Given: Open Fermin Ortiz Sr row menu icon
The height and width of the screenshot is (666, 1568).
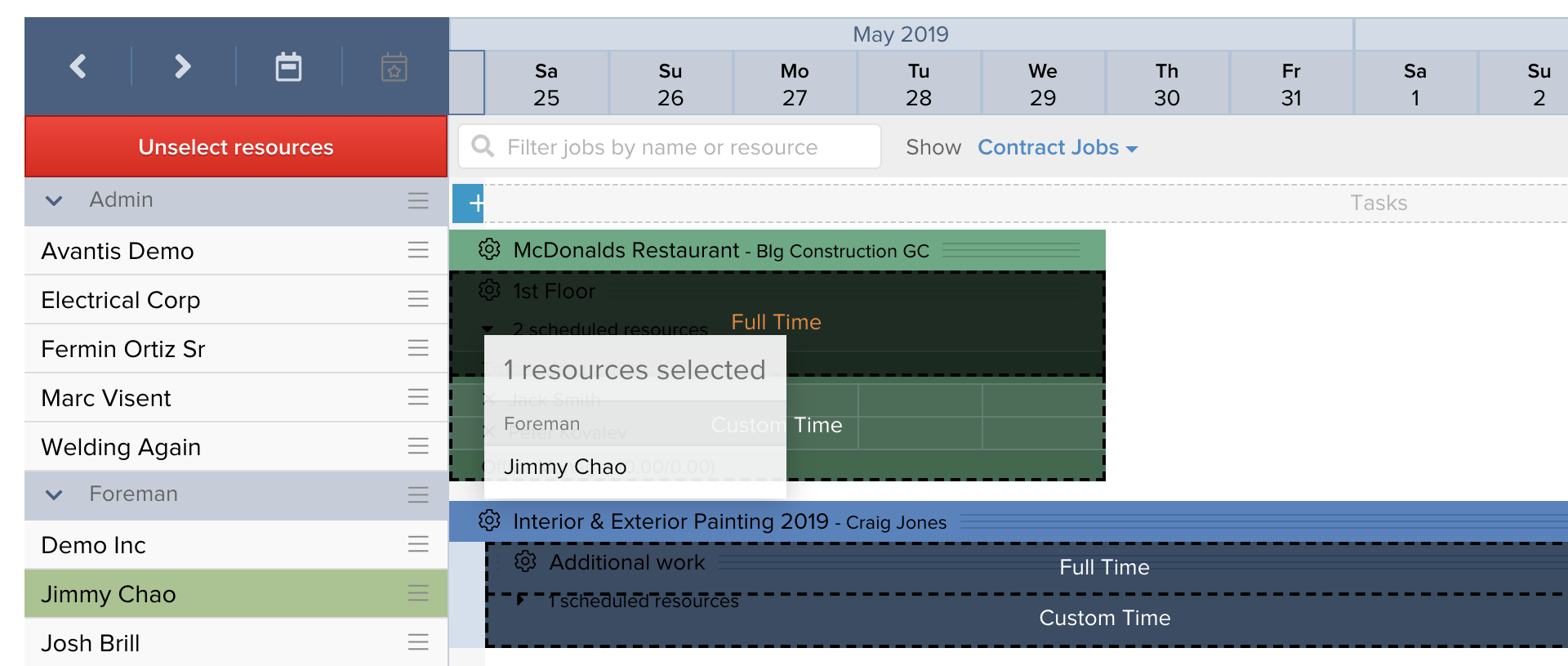Looking at the screenshot, I should [x=418, y=348].
